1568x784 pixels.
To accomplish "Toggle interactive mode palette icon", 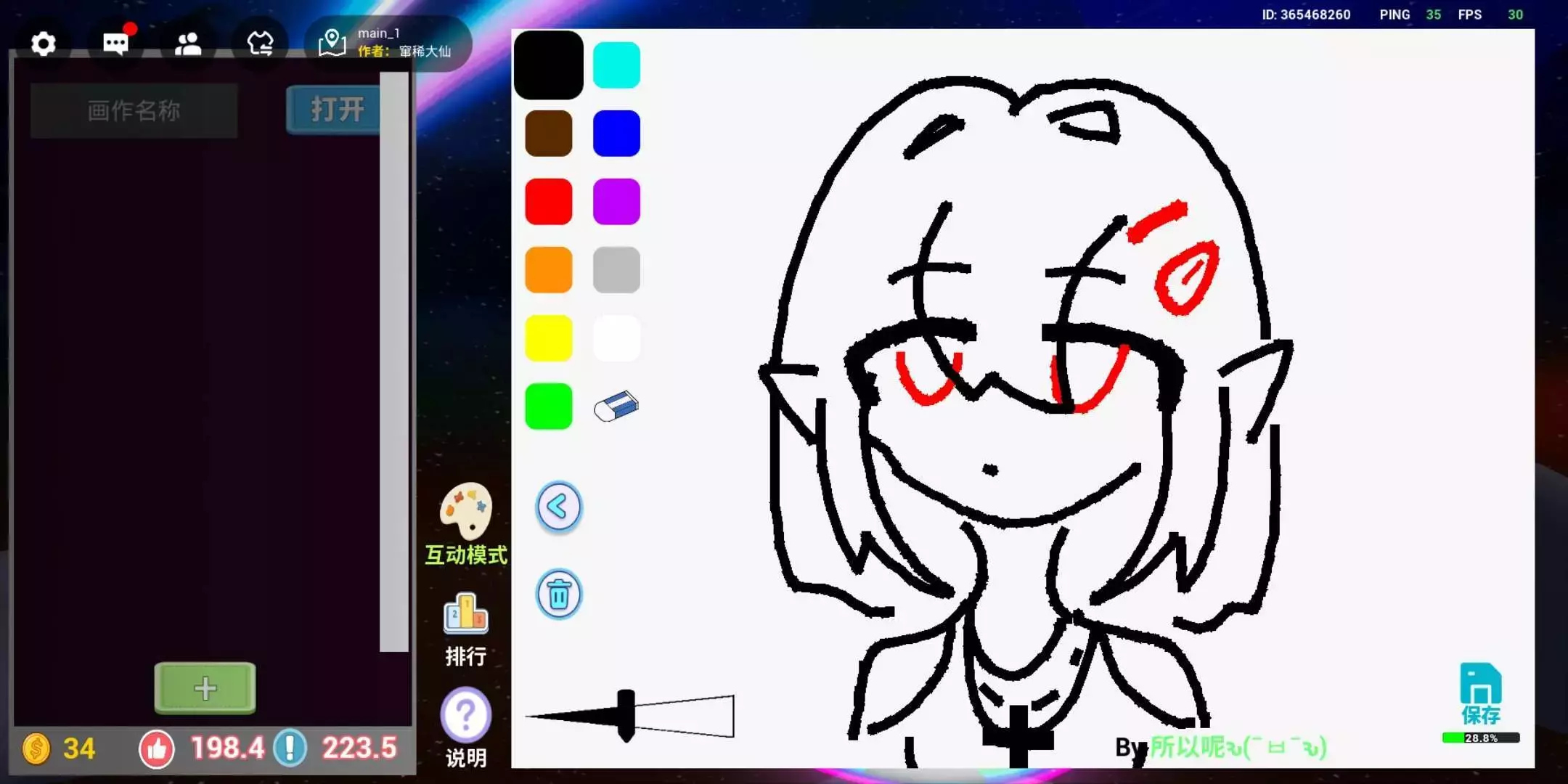I will tap(466, 513).
